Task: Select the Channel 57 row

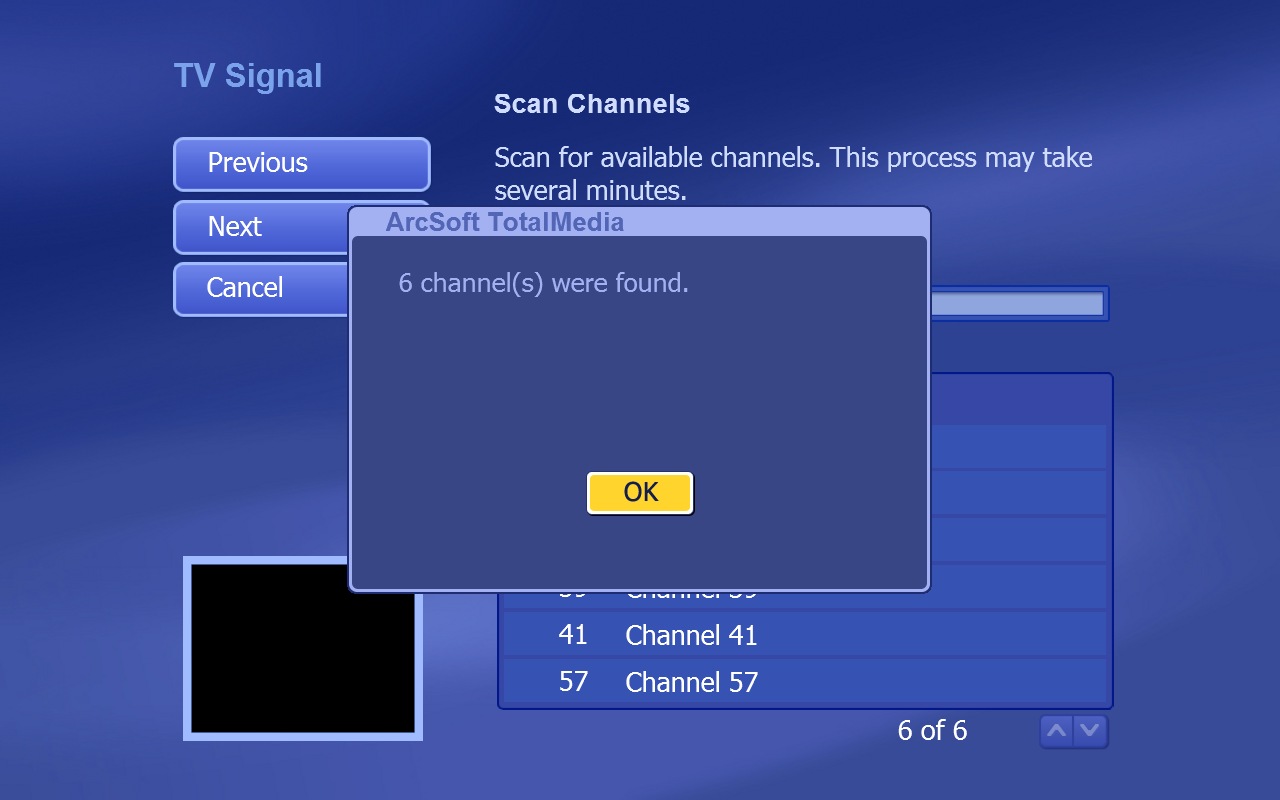Action: pos(805,682)
